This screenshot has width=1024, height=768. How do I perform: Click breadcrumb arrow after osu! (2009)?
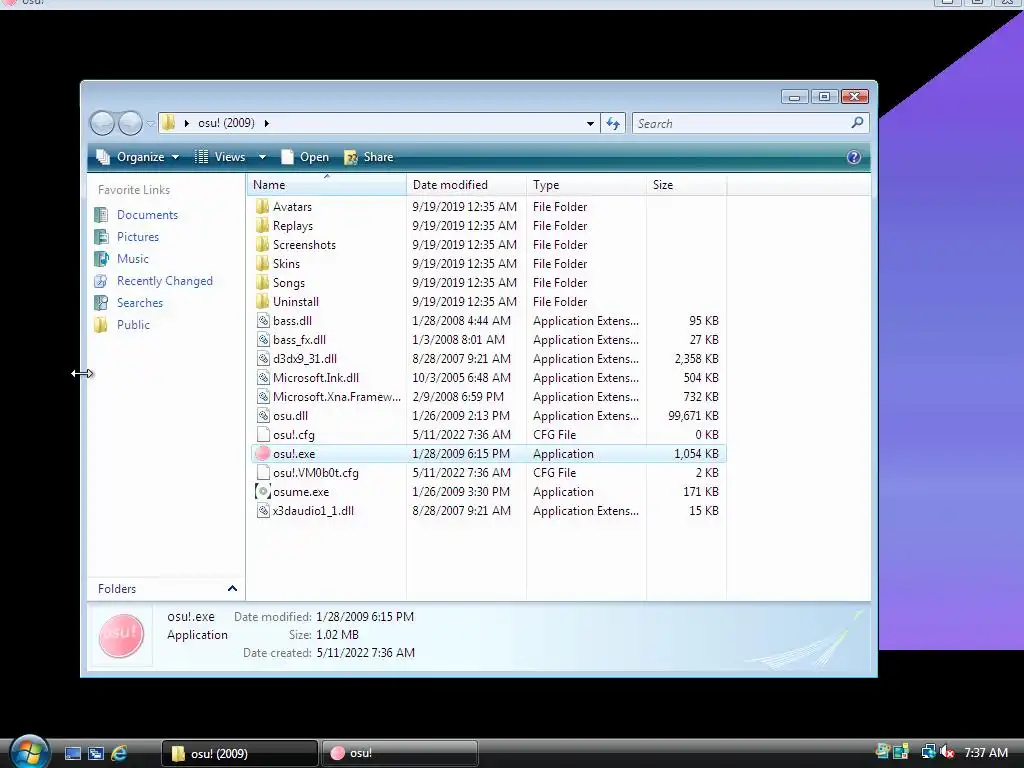(266, 123)
